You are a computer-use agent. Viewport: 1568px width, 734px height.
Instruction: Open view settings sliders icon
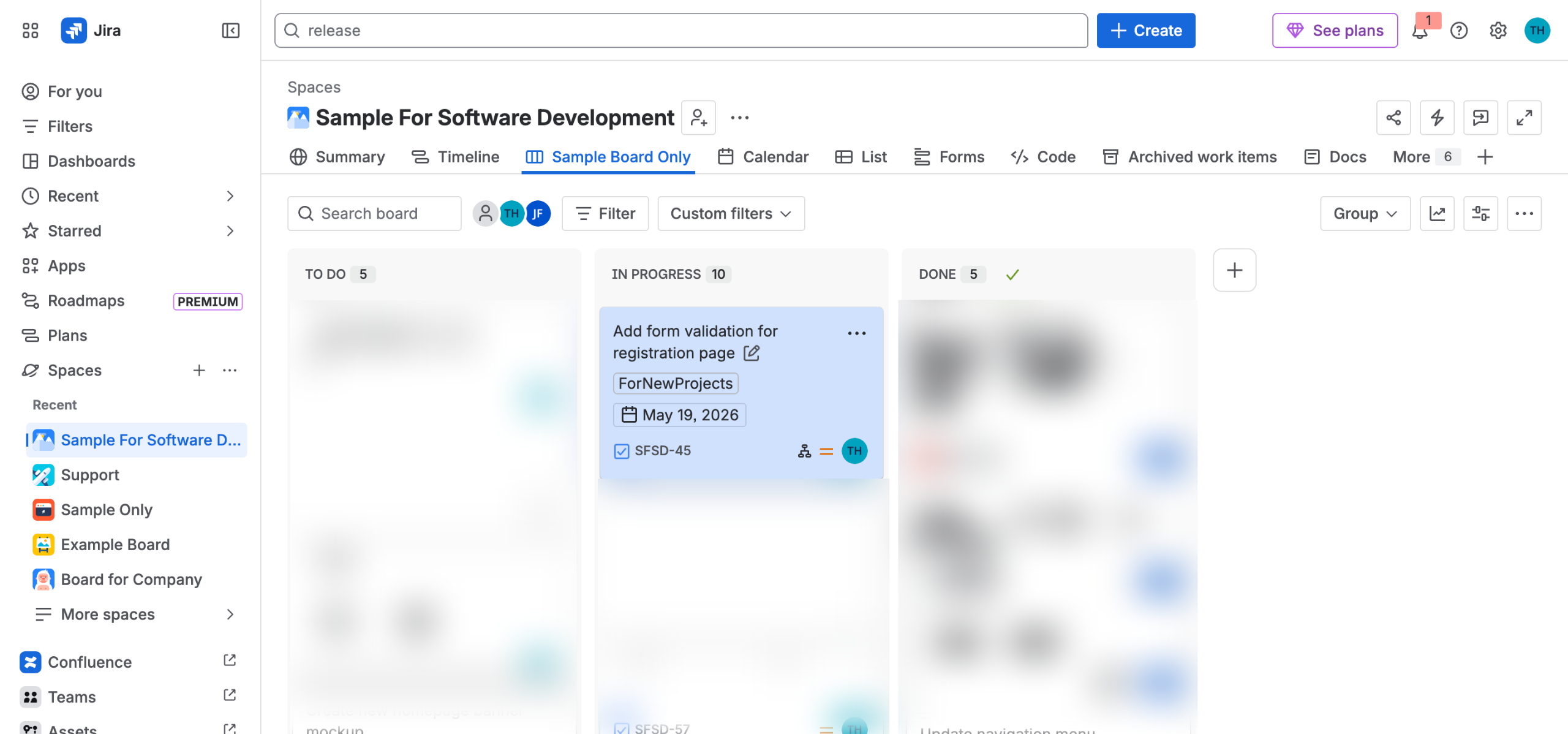(x=1480, y=213)
